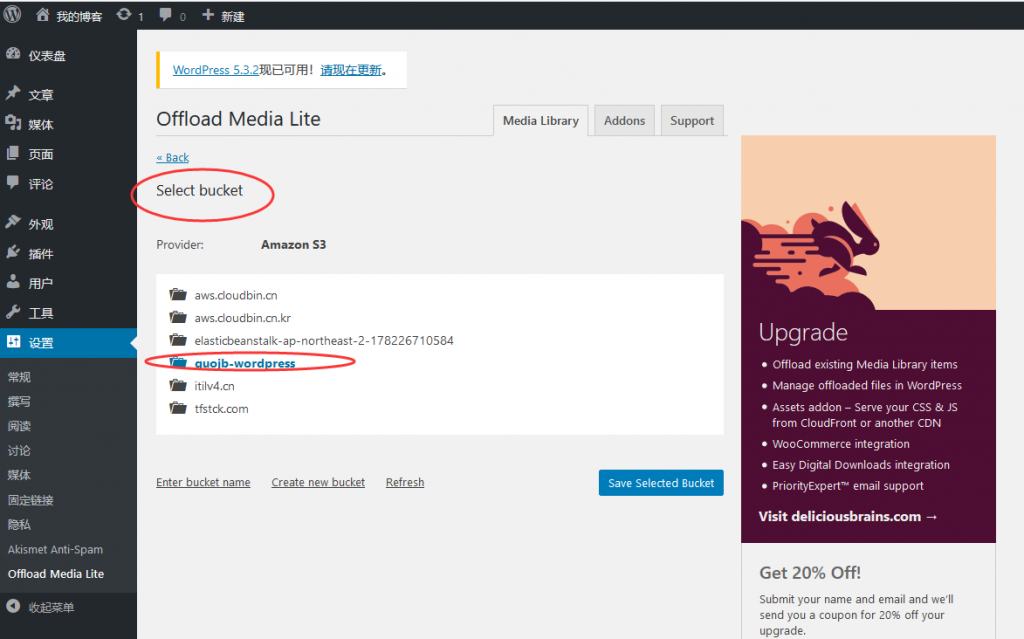The image size is (1024, 639).
Task: Click Save Selected Bucket button
Action: (x=661, y=483)
